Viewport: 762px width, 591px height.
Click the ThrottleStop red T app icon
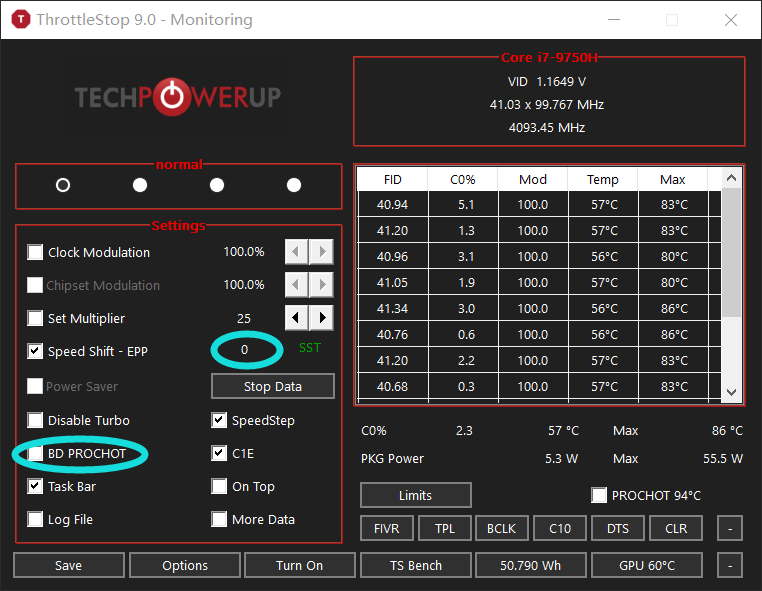21,19
